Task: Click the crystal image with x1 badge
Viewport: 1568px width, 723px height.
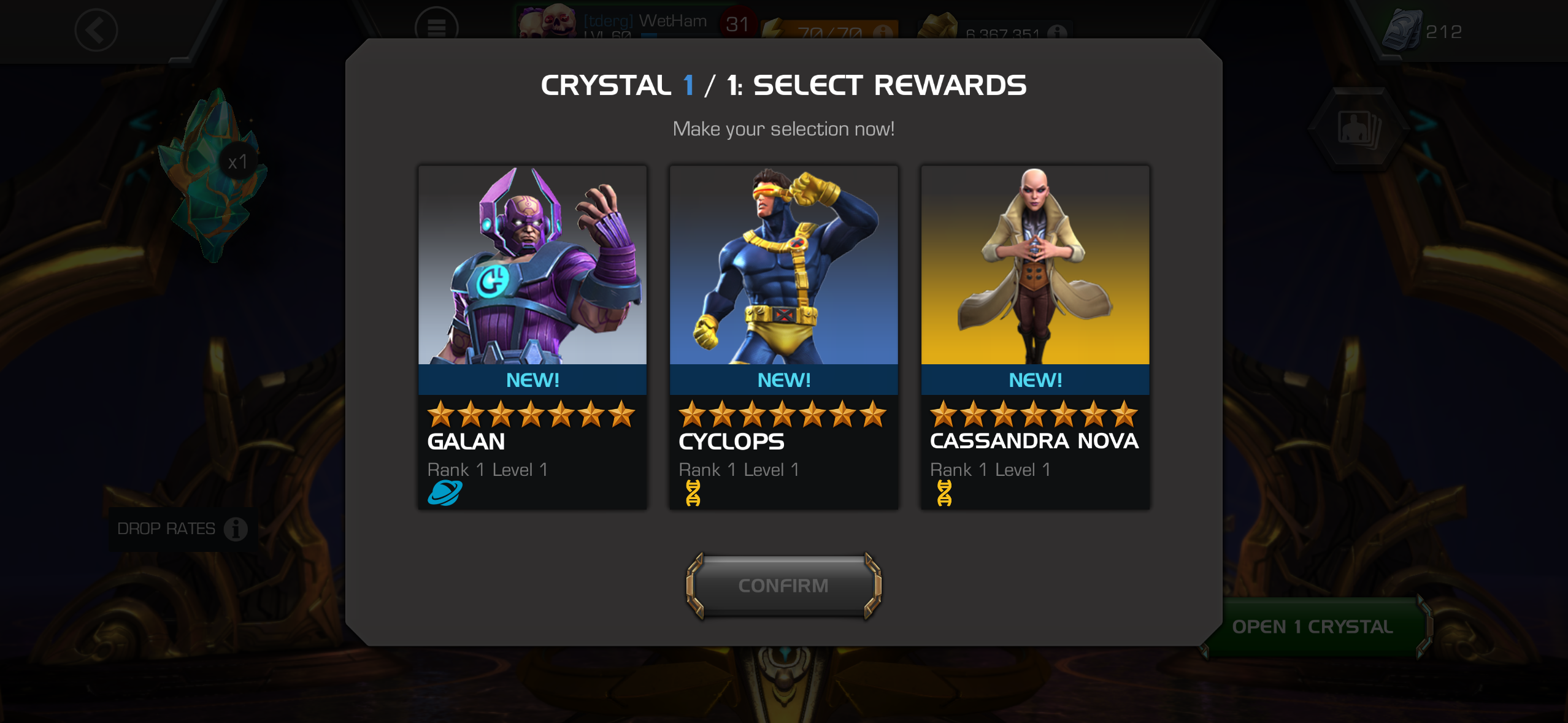Action: tap(213, 175)
